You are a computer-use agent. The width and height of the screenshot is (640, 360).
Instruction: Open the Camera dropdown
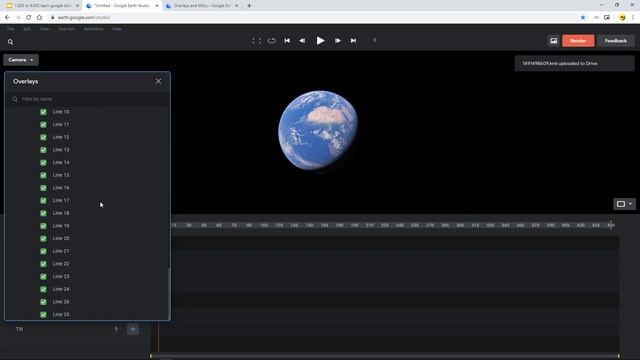point(21,60)
